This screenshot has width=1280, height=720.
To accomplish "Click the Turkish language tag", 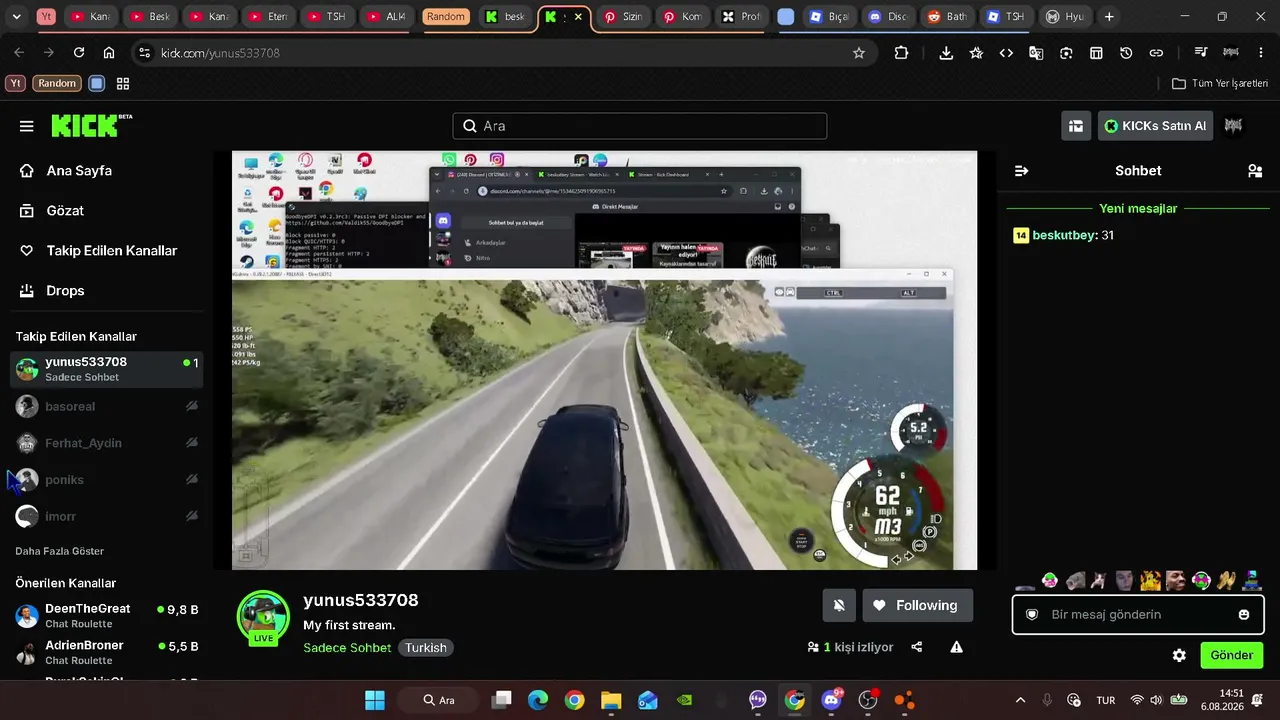I will point(426,648).
